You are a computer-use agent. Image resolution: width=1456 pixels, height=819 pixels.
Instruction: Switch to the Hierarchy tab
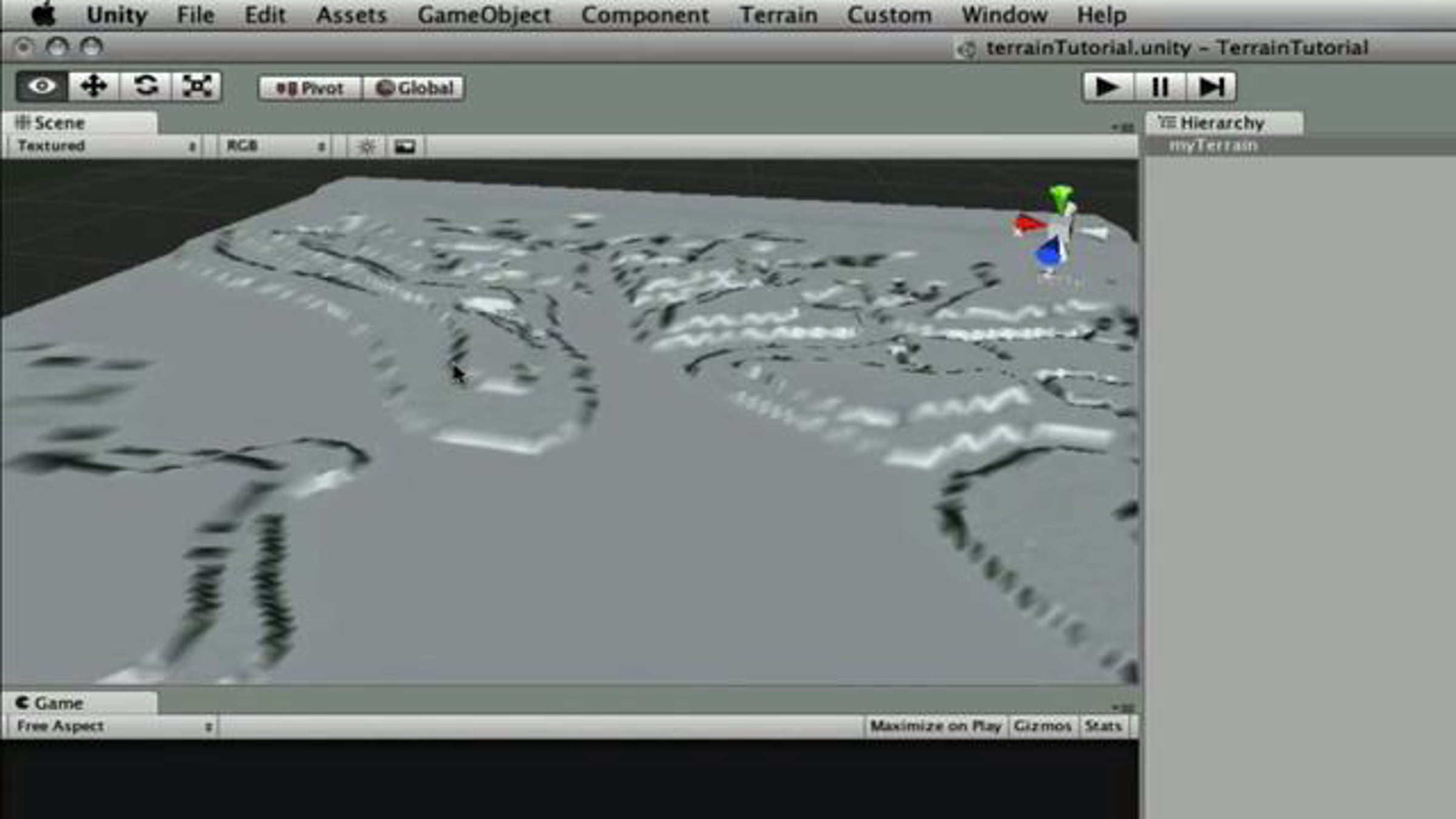(x=1223, y=123)
